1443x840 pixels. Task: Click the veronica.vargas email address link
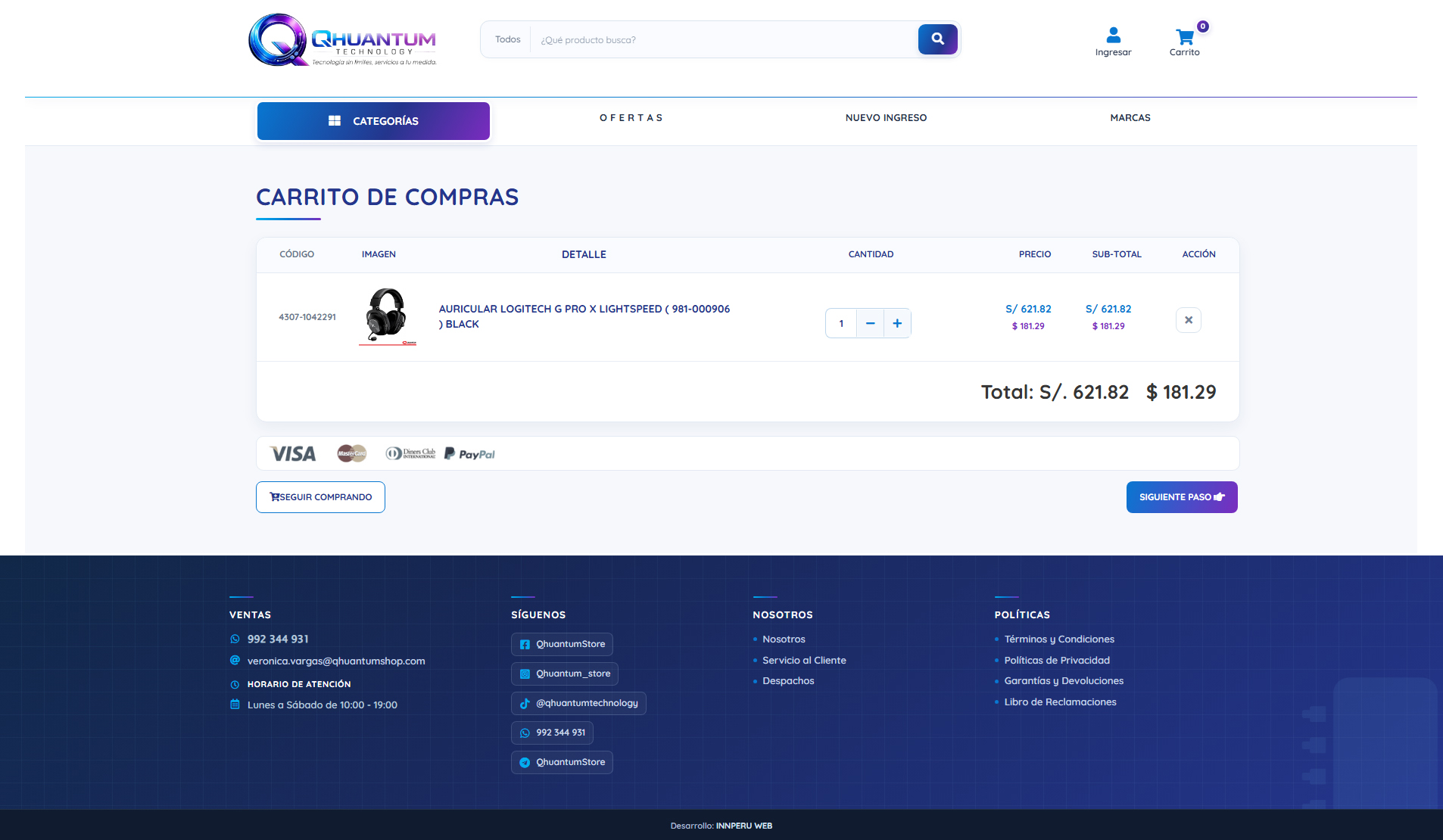(336, 661)
